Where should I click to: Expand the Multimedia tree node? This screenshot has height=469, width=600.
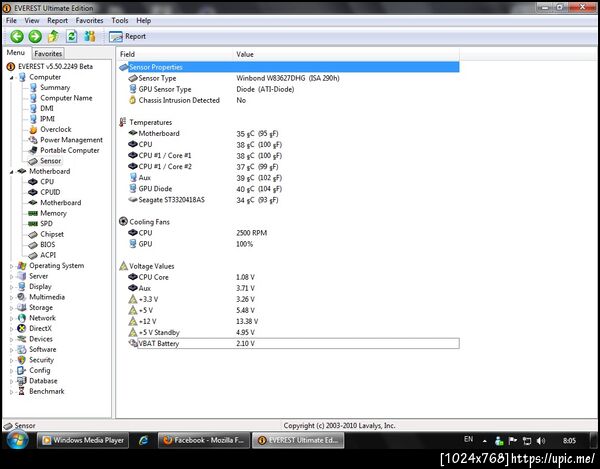11,297
